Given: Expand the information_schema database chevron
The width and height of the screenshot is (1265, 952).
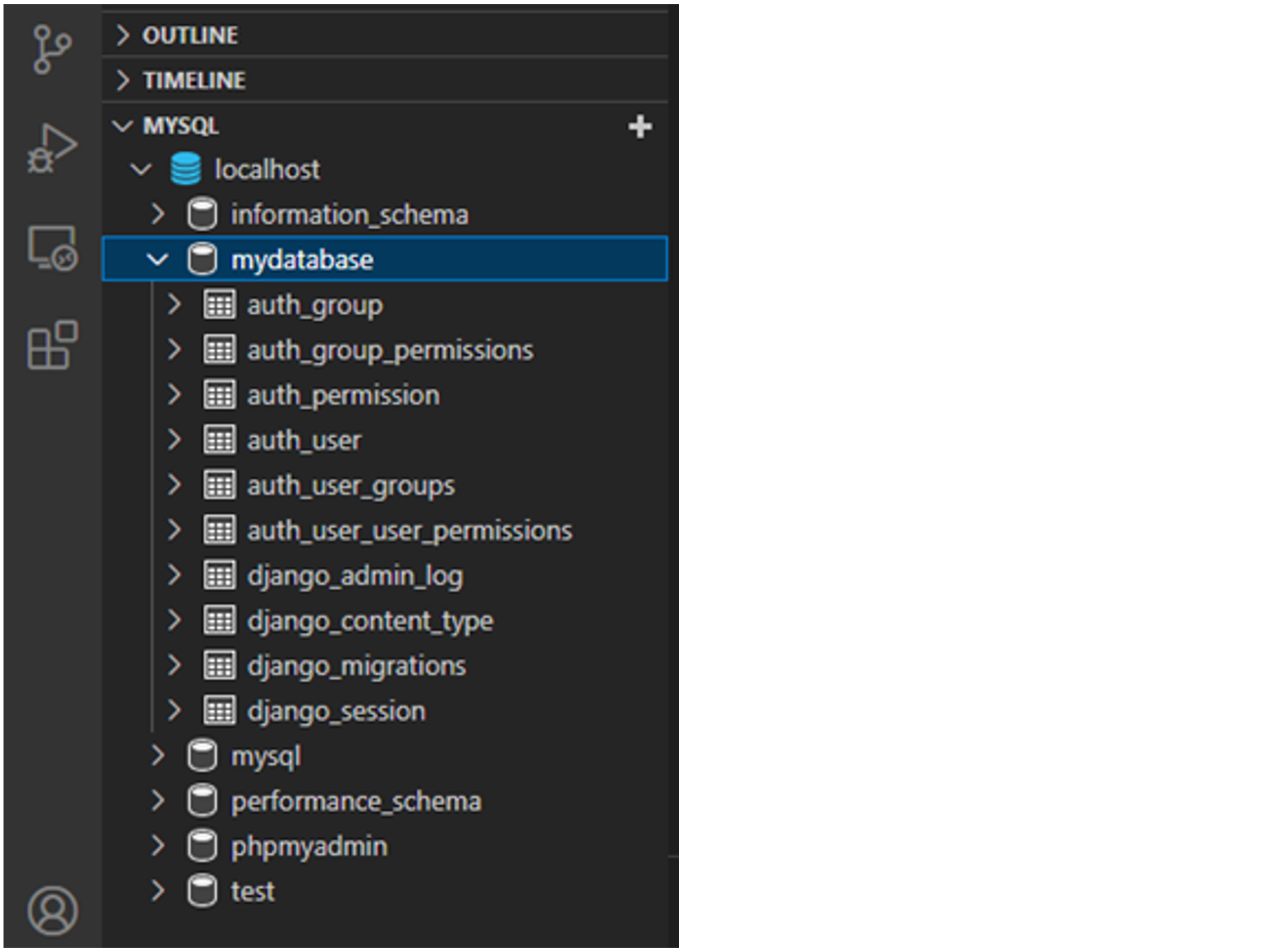Looking at the screenshot, I should point(157,215).
